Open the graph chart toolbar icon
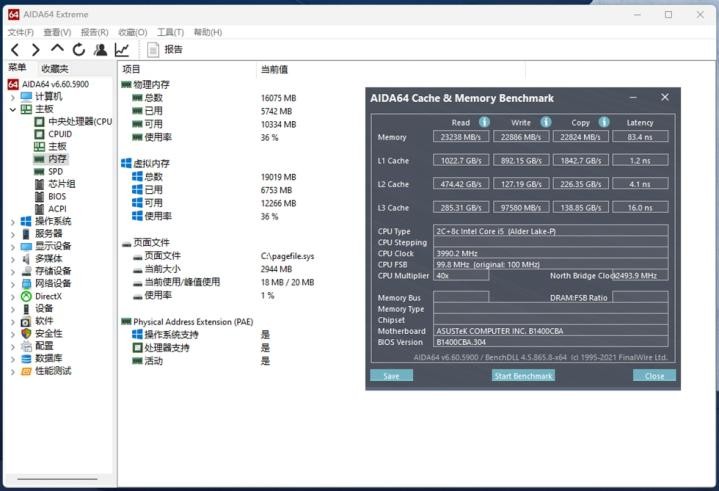The image size is (719, 491). tap(122, 50)
